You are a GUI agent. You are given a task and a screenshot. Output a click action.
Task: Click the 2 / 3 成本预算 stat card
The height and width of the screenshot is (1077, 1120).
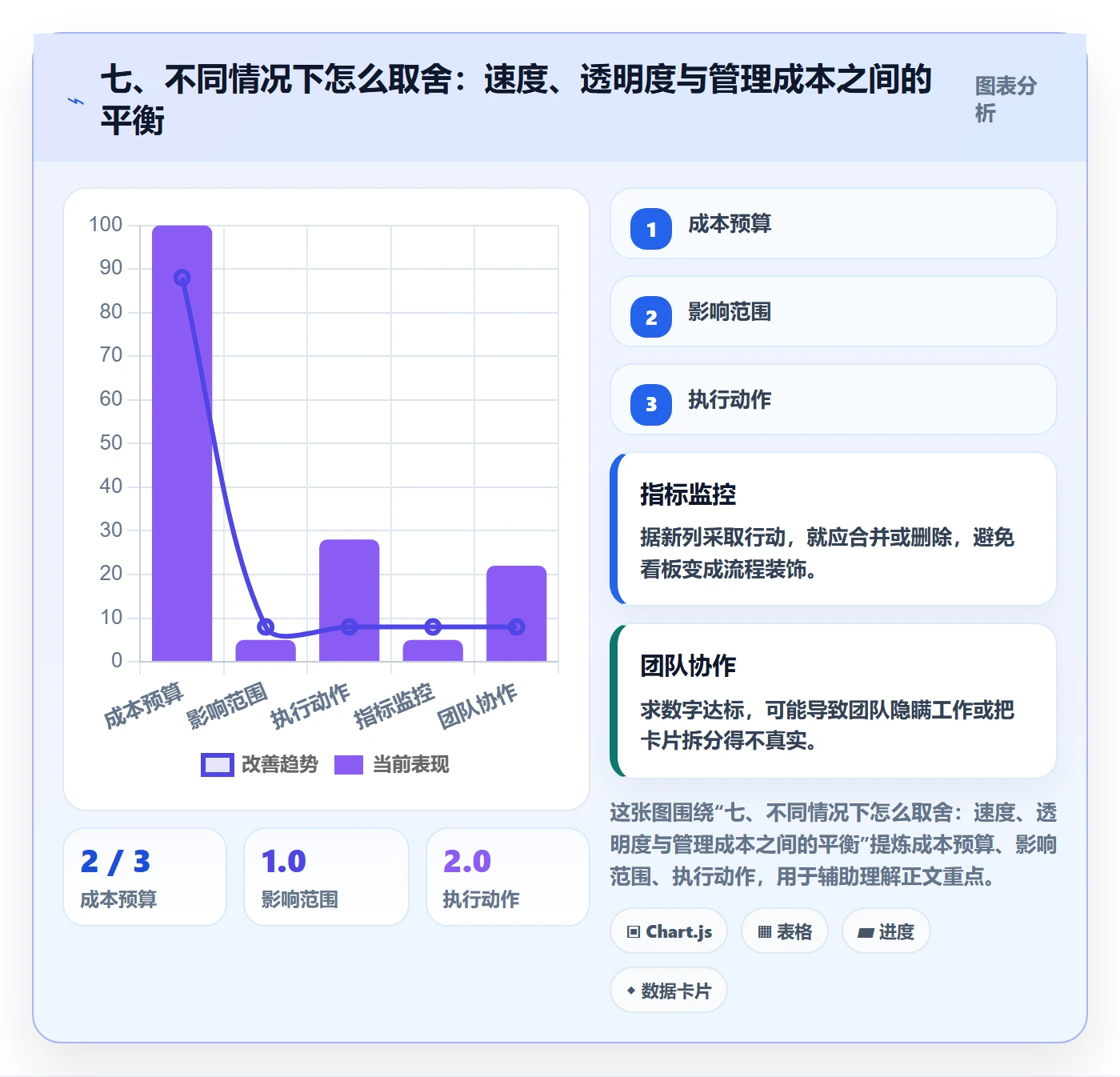[x=145, y=877]
